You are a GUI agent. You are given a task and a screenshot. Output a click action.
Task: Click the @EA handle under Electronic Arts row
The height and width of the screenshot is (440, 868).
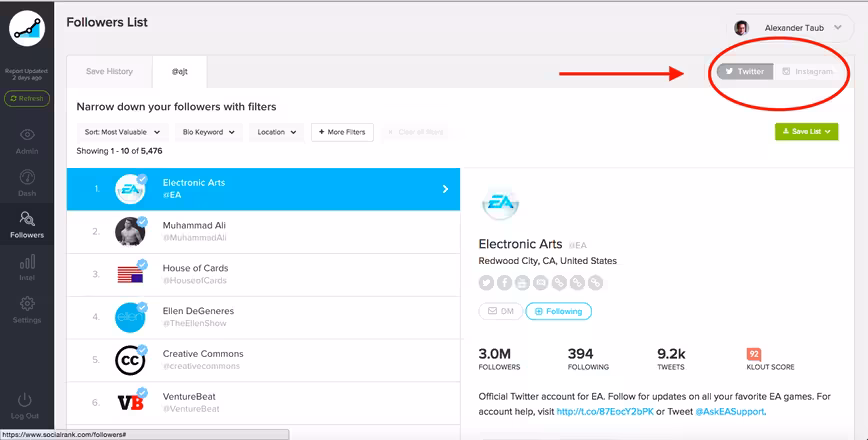tap(172, 195)
